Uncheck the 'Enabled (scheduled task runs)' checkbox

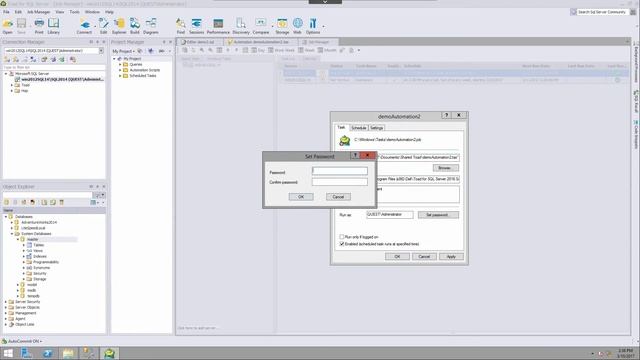click(x=342, y=244)
